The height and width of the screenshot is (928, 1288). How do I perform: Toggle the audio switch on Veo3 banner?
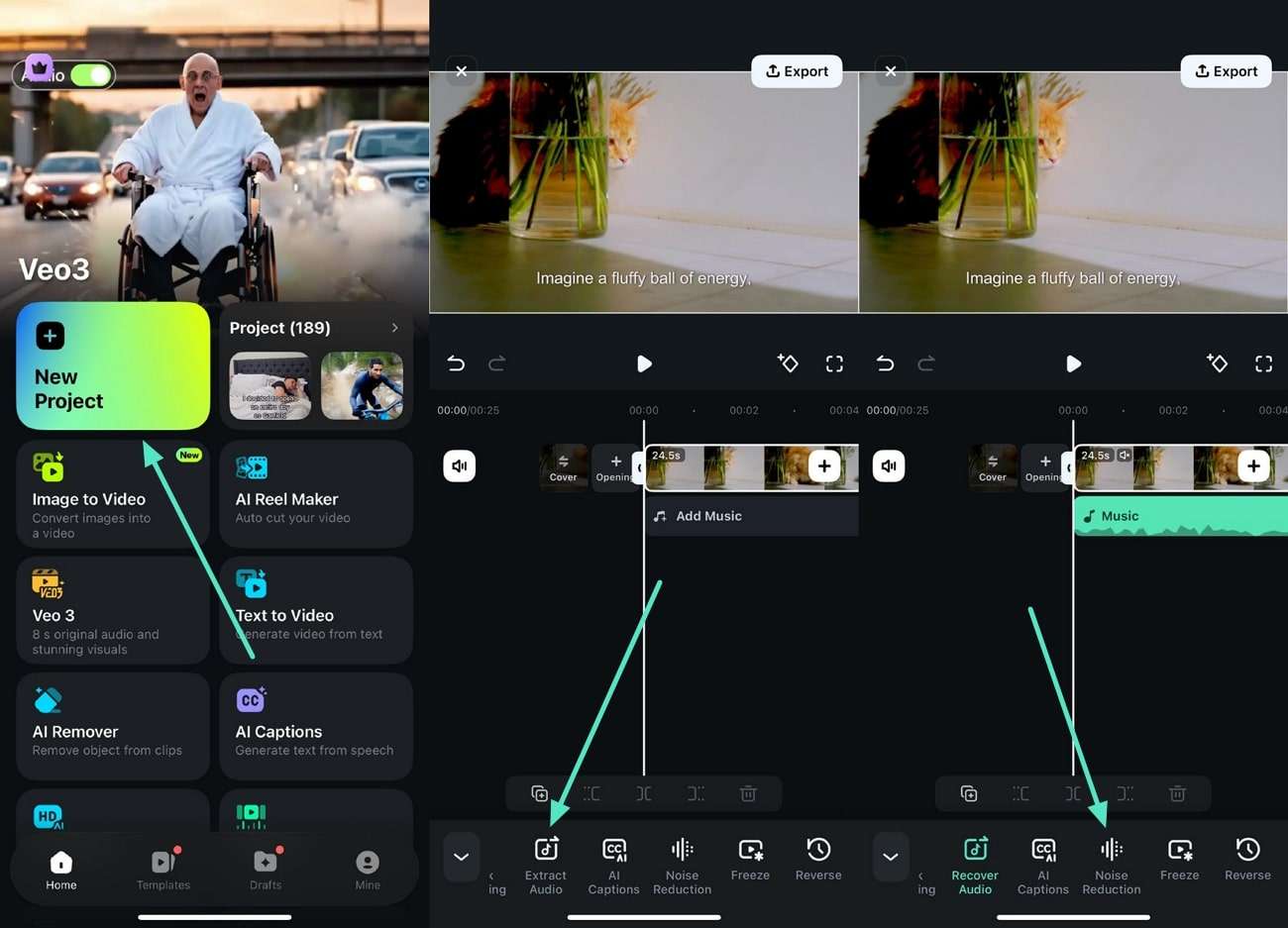91,74
